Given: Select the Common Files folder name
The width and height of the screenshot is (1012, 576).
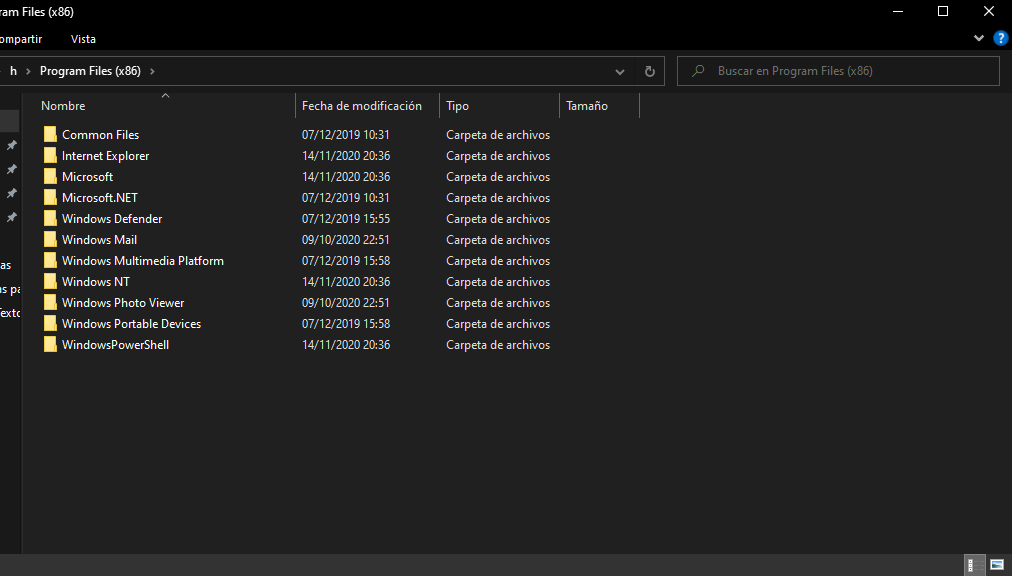Looking at the screenshot, I should [101, 134].
